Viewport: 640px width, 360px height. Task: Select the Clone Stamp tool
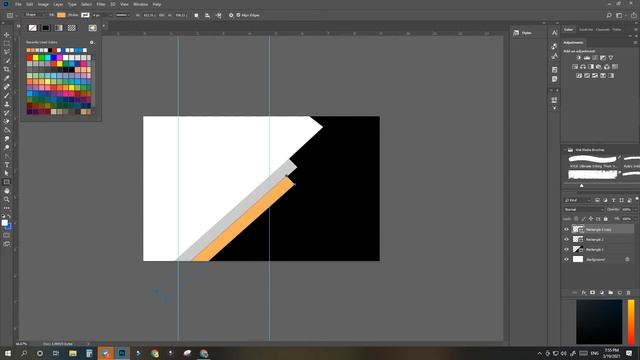[7, 104]
